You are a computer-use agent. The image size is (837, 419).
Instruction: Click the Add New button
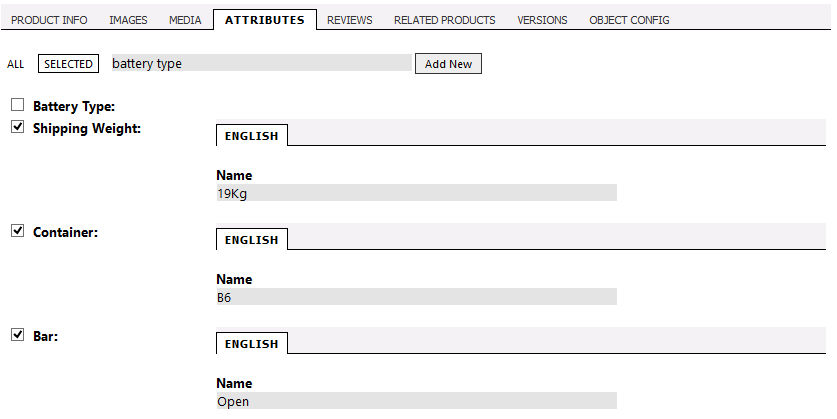pos(448,64)
